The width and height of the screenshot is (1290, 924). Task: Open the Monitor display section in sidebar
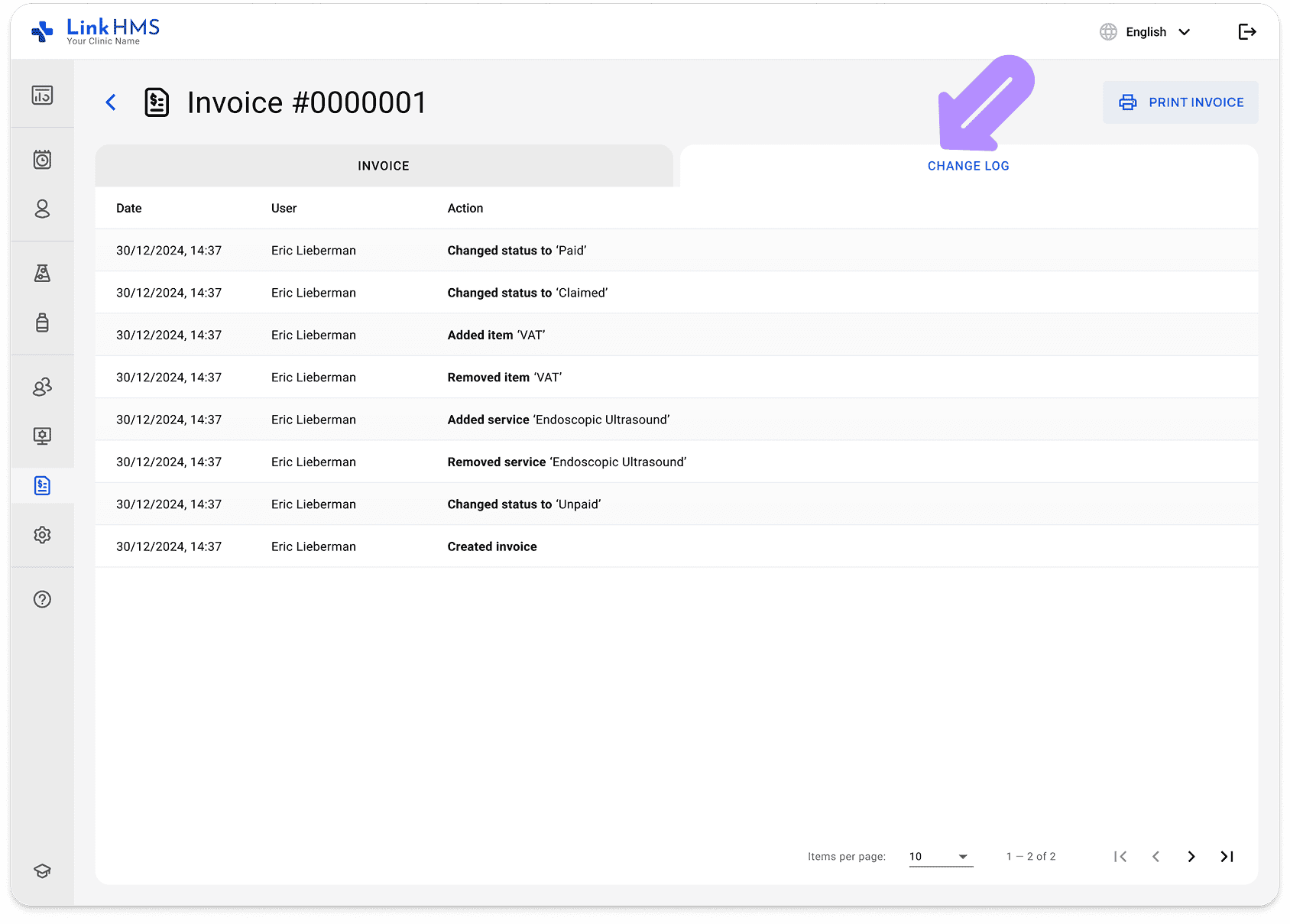pyautogui.click(x=42, y=436)
